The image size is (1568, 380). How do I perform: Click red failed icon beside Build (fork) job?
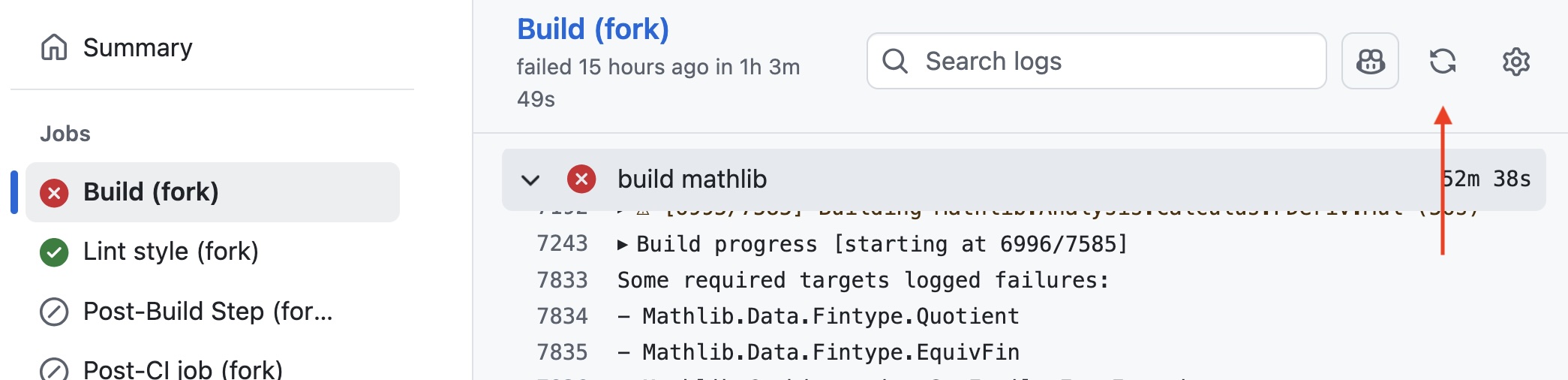(x=54, y=192)
